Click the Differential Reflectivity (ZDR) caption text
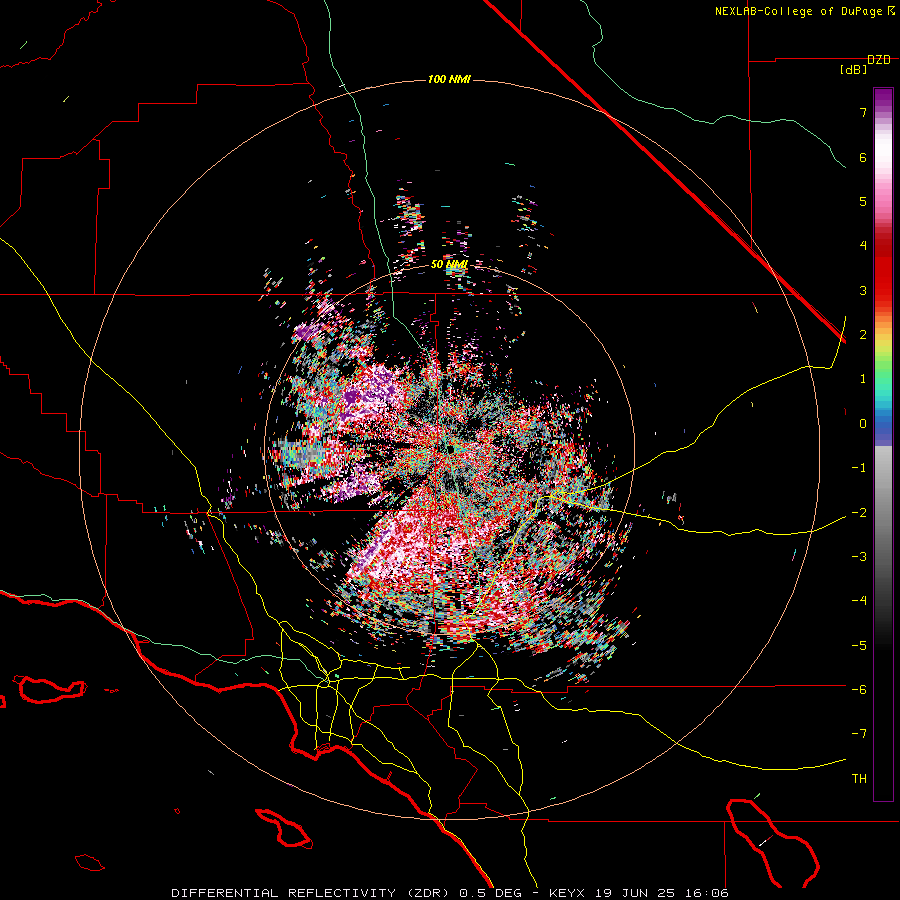This screenshot has width=900, height=900. pos(312,893)
